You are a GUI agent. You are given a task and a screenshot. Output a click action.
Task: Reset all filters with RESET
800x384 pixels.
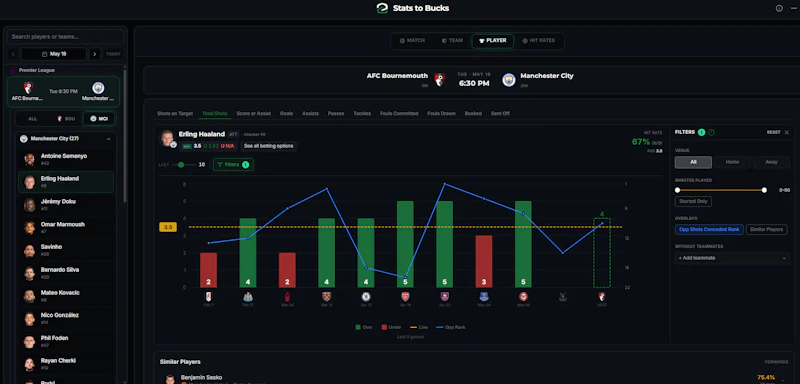point(773,133)
